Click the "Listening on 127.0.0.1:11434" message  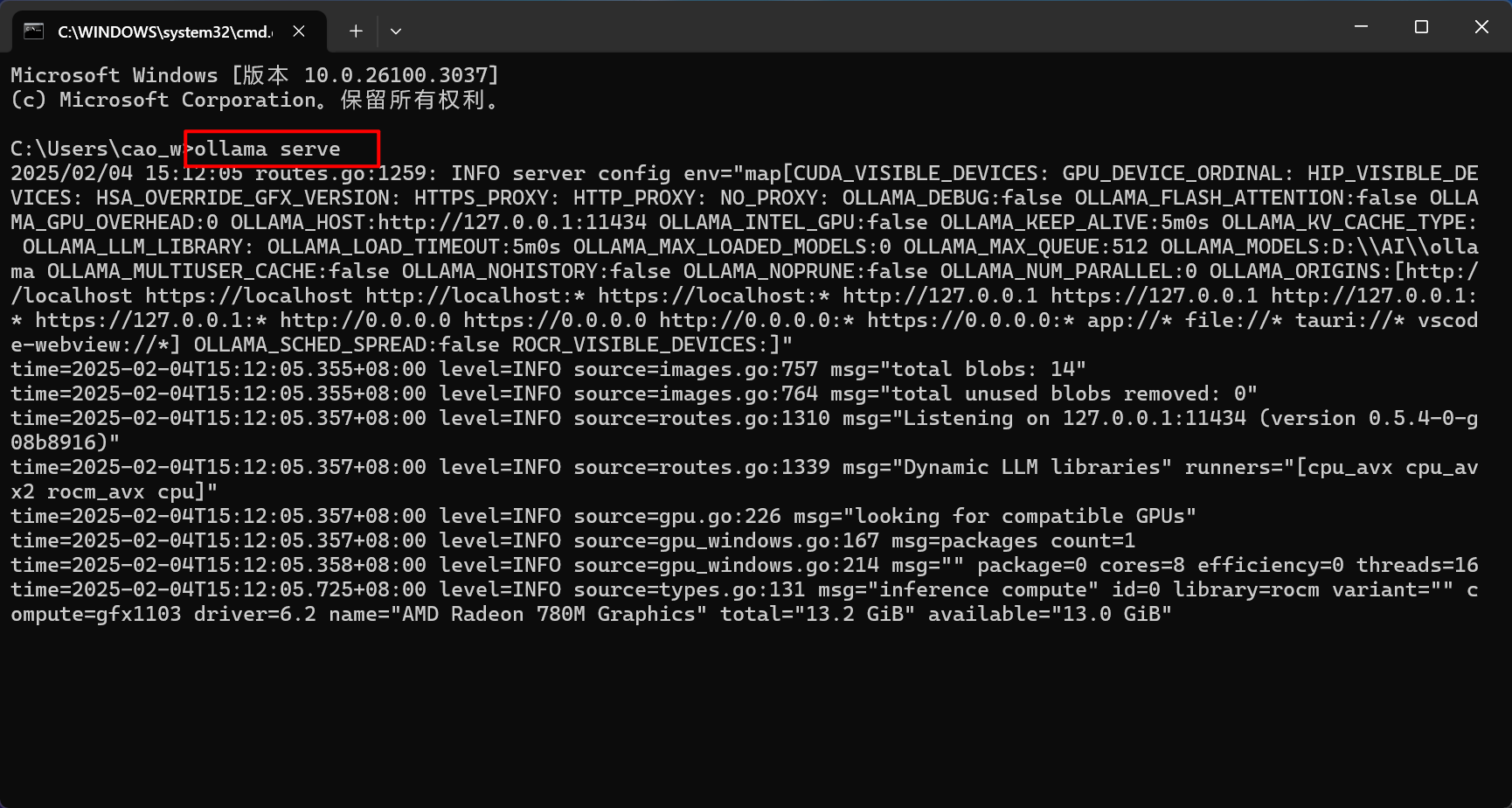coord(1074,419)
